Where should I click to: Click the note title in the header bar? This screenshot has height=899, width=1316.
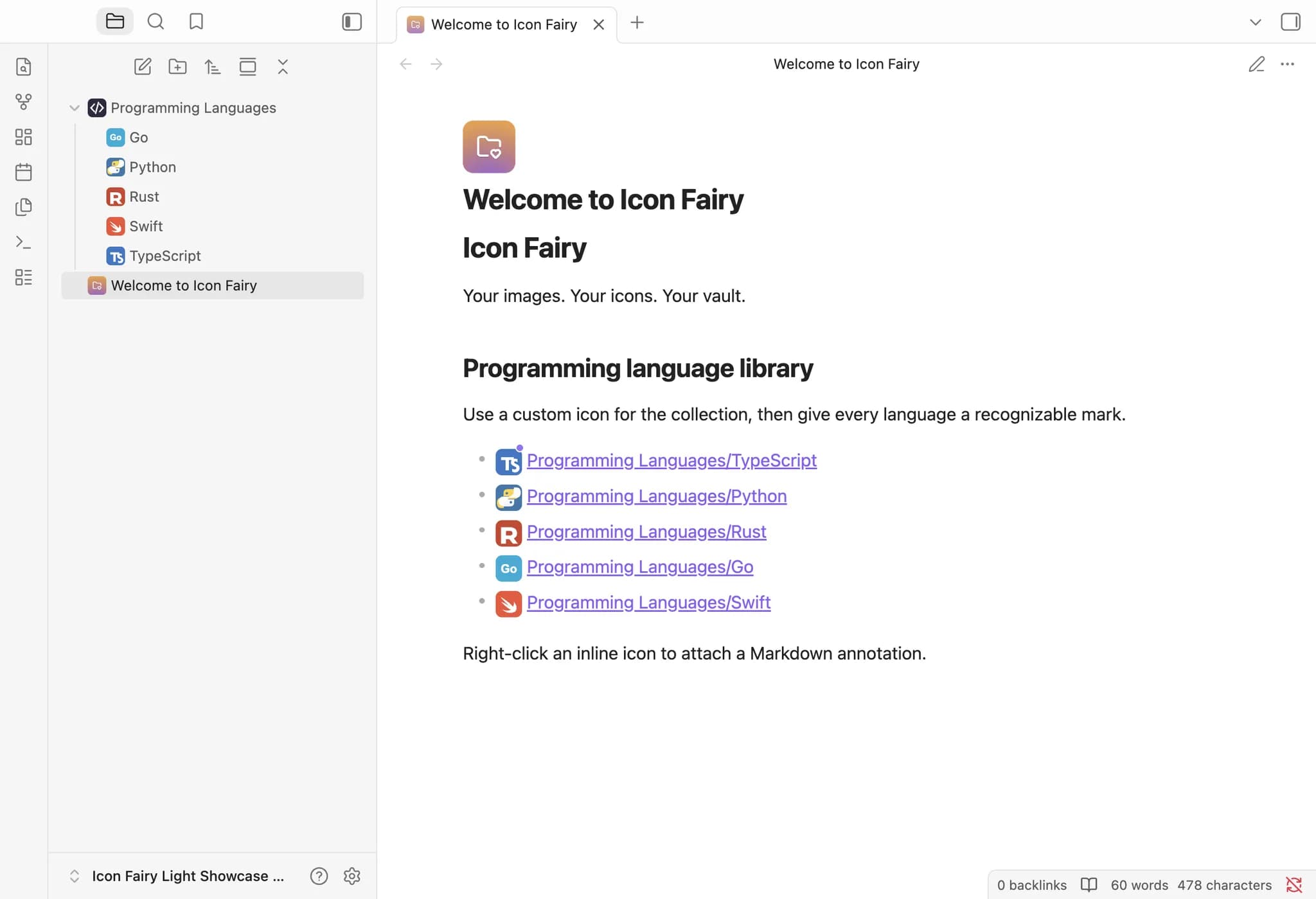tap(846, 64)
